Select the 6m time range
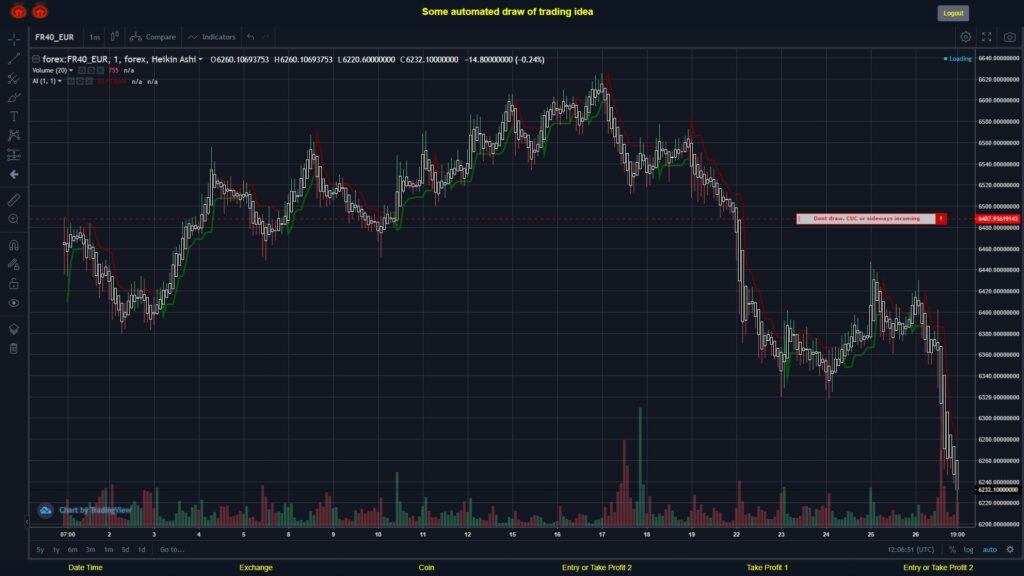1024x576 pixels. coord(72,549)
